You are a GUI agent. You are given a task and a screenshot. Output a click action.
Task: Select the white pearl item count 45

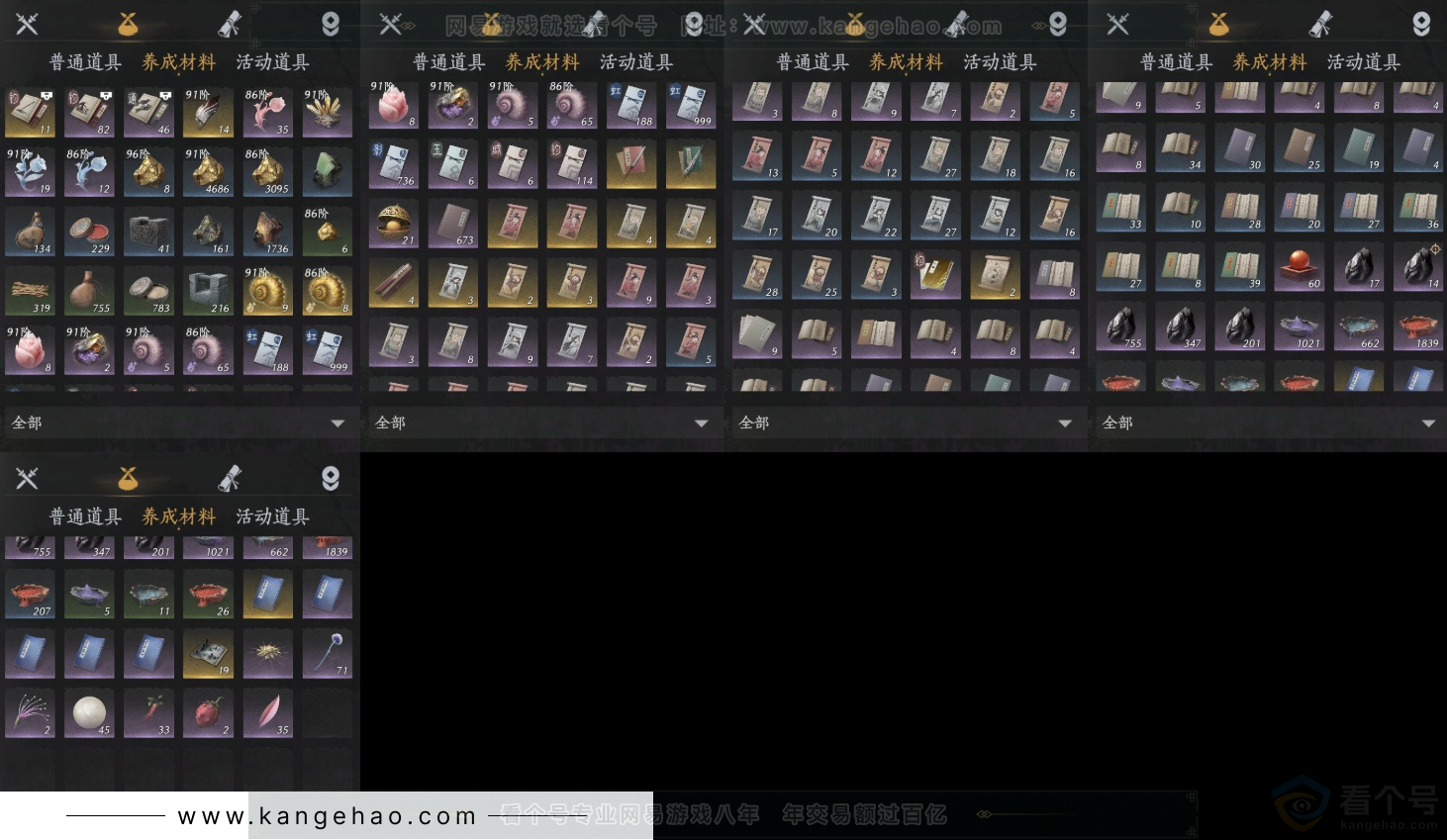89,712
